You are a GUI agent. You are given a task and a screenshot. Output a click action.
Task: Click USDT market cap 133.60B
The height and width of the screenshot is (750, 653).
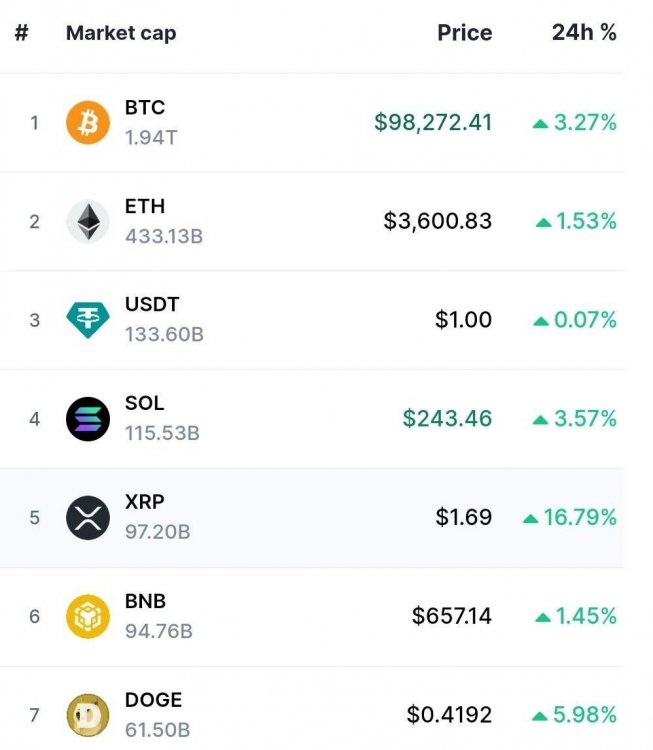point(164,335)
